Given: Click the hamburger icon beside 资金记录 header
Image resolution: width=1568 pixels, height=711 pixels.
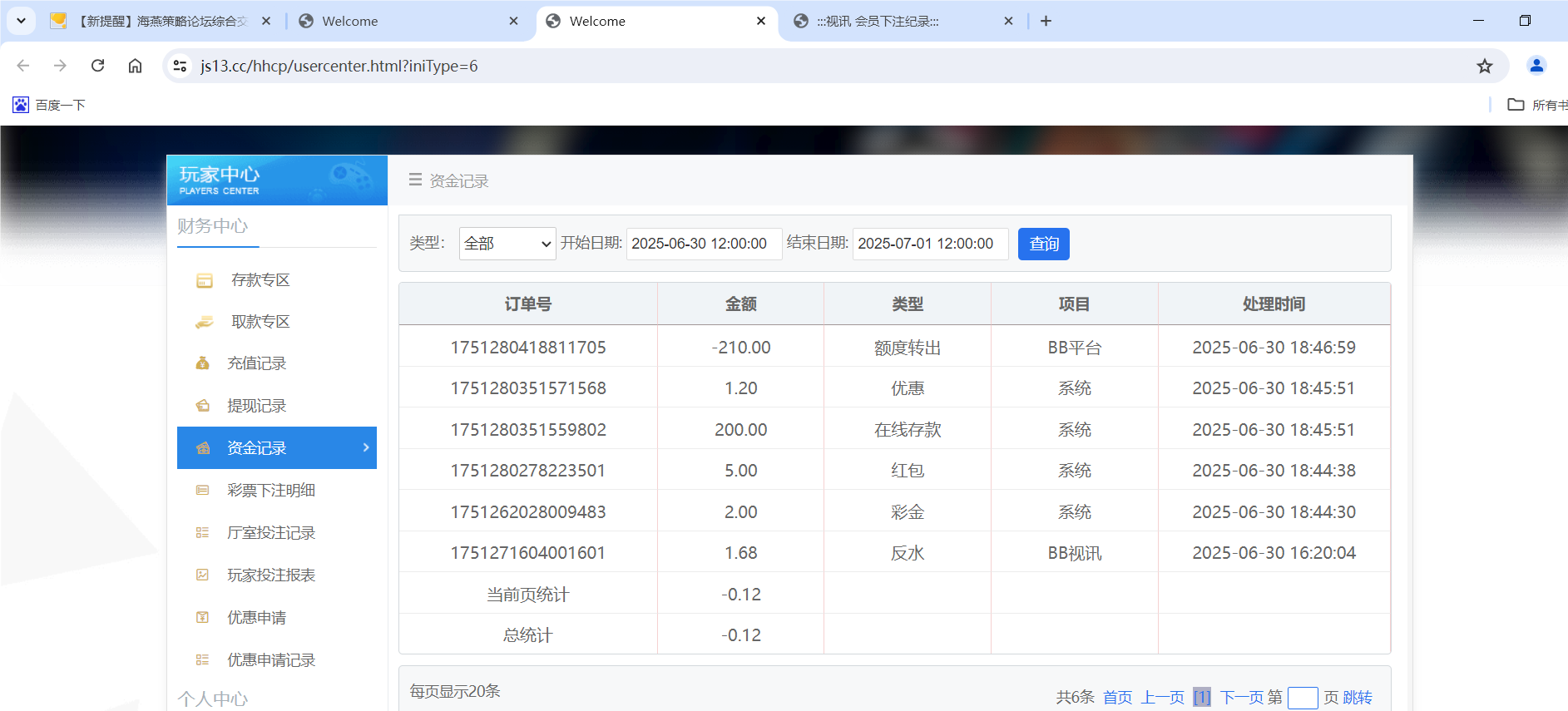Looking at the screenshot, I should click(x=415, y=180).
